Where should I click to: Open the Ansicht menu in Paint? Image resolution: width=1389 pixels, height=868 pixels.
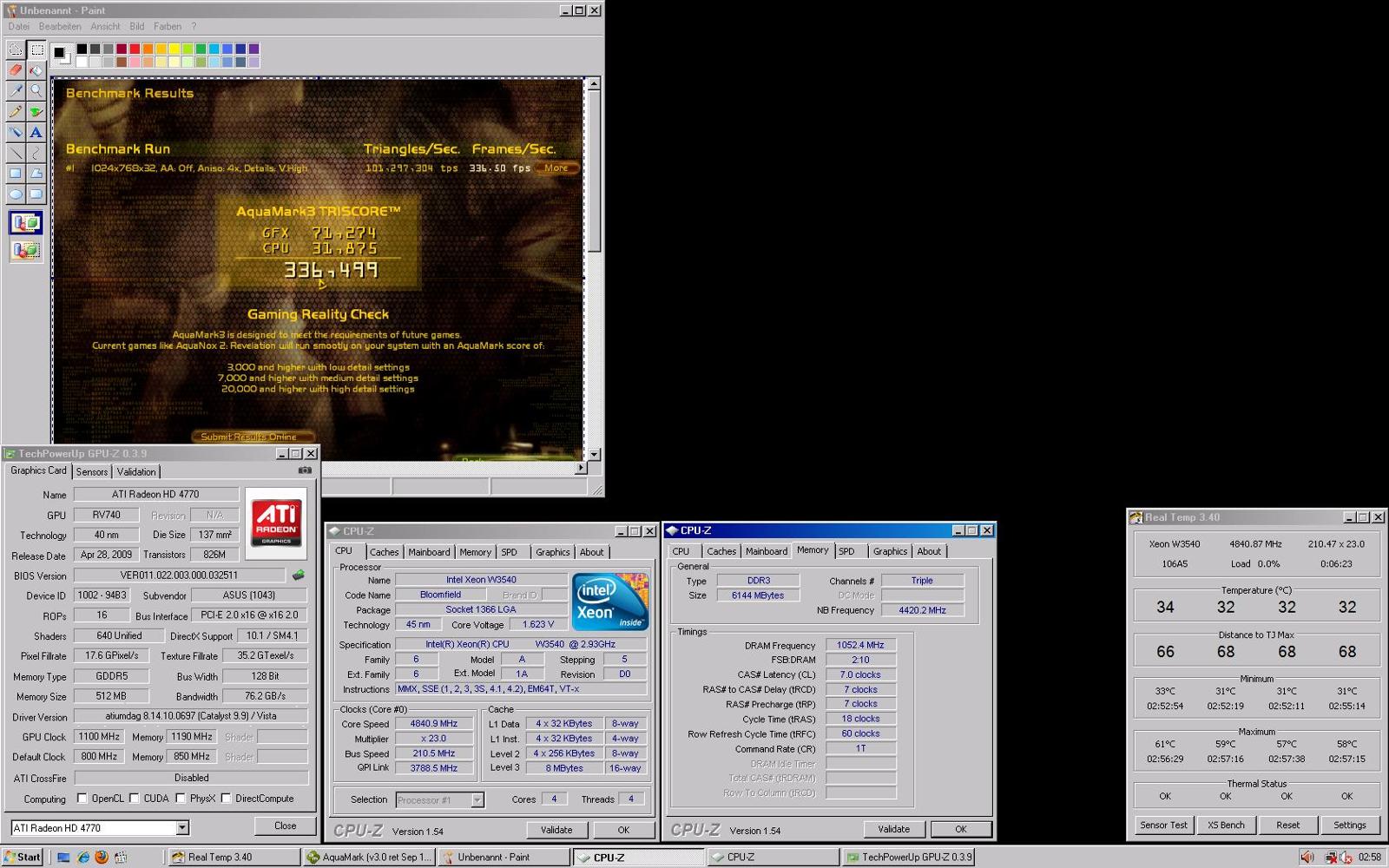pyautogui.click(x=105, y=27)
